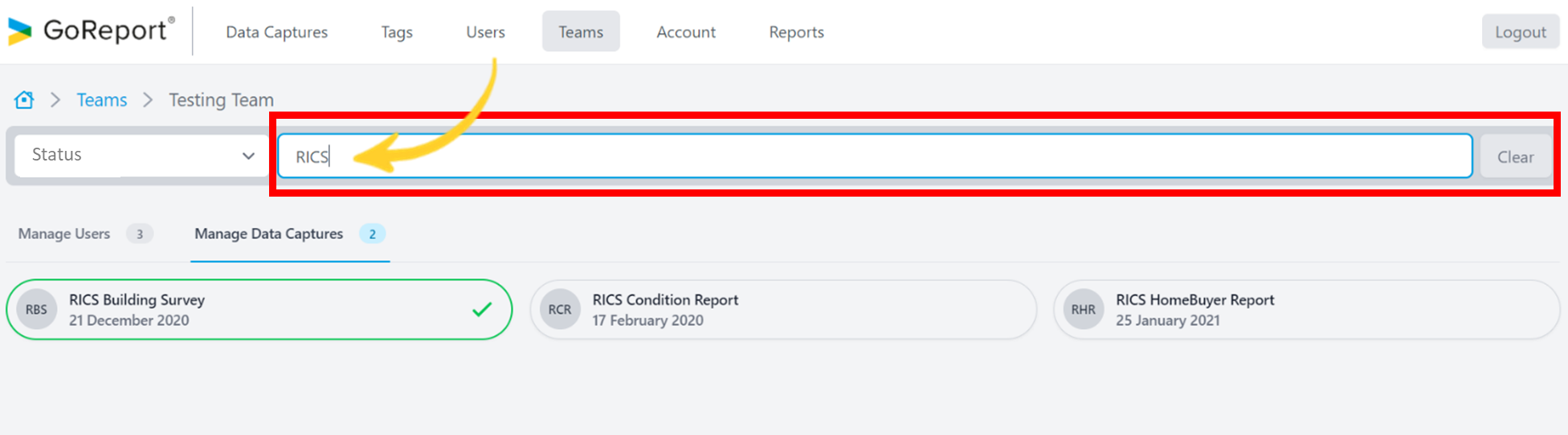Click the RBS avatar circle
The height and width of the screenshot is (435, 1568).
(x=36, y=310)
